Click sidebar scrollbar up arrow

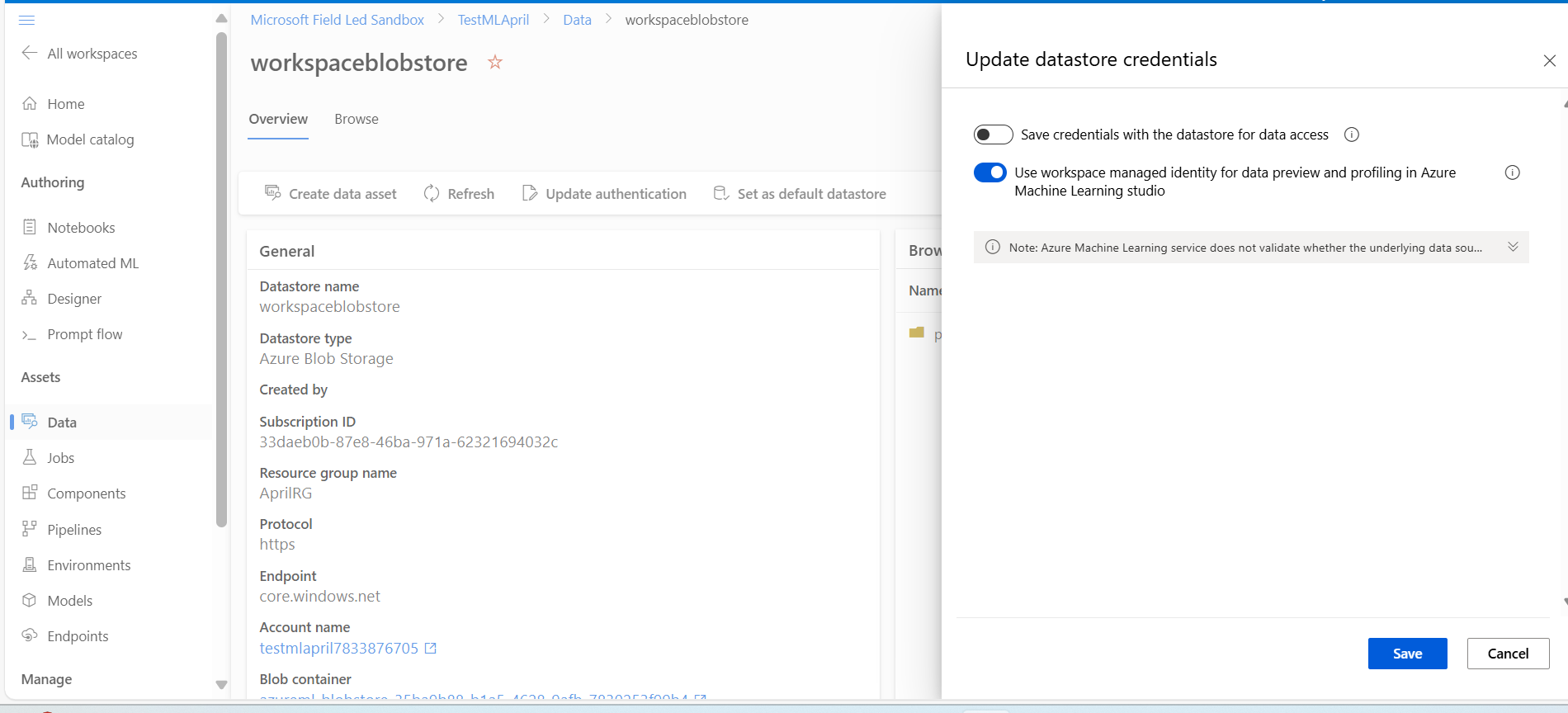click(221, 18)
